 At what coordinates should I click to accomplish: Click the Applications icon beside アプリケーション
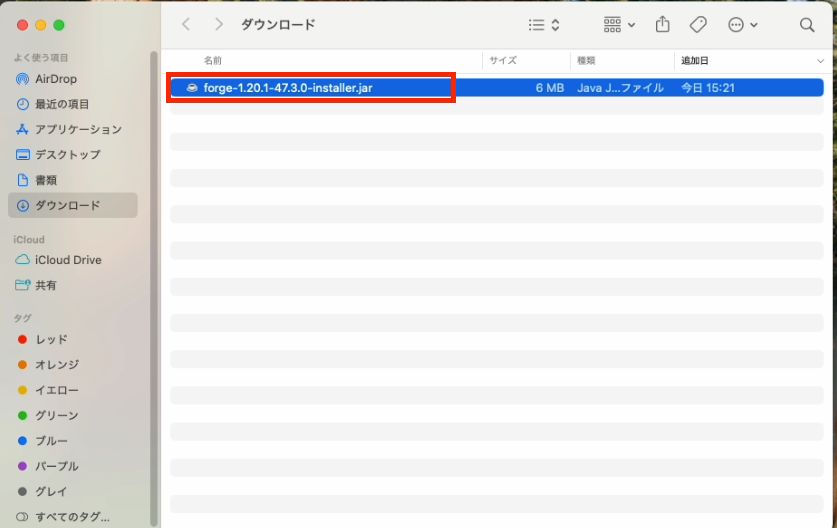(x=22, y=129)
